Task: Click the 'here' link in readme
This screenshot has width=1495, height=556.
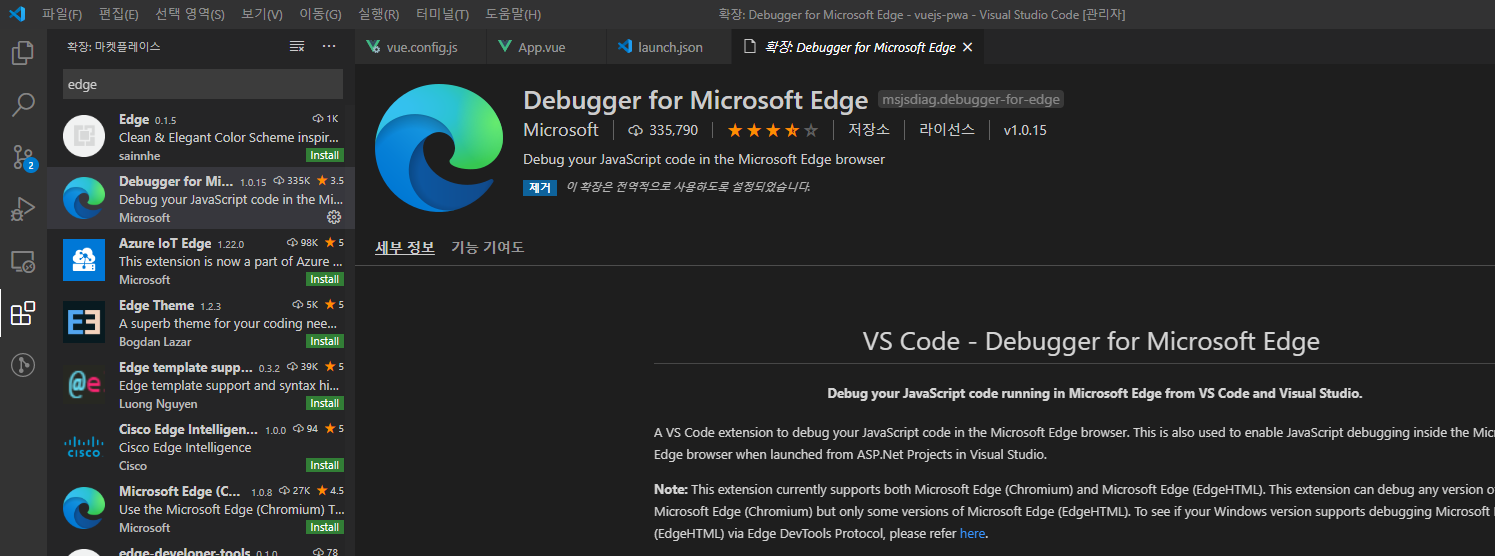Action: tap(972, 533)
